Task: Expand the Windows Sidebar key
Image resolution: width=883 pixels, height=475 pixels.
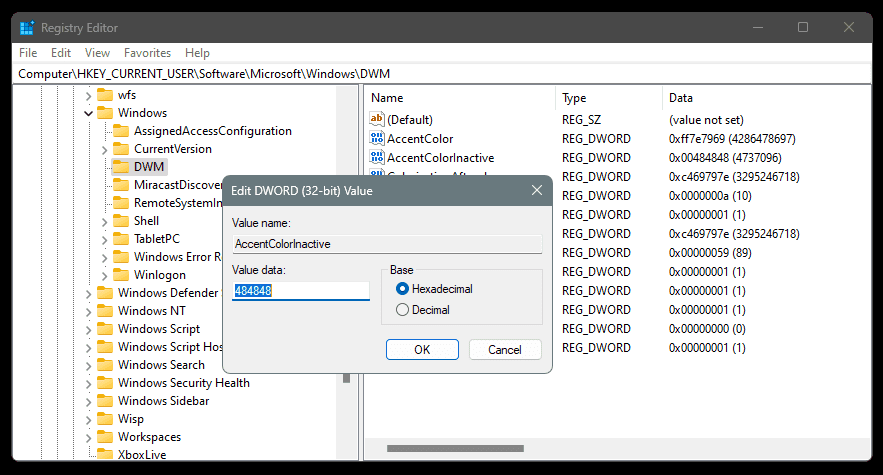Action: tap(88, 402)
